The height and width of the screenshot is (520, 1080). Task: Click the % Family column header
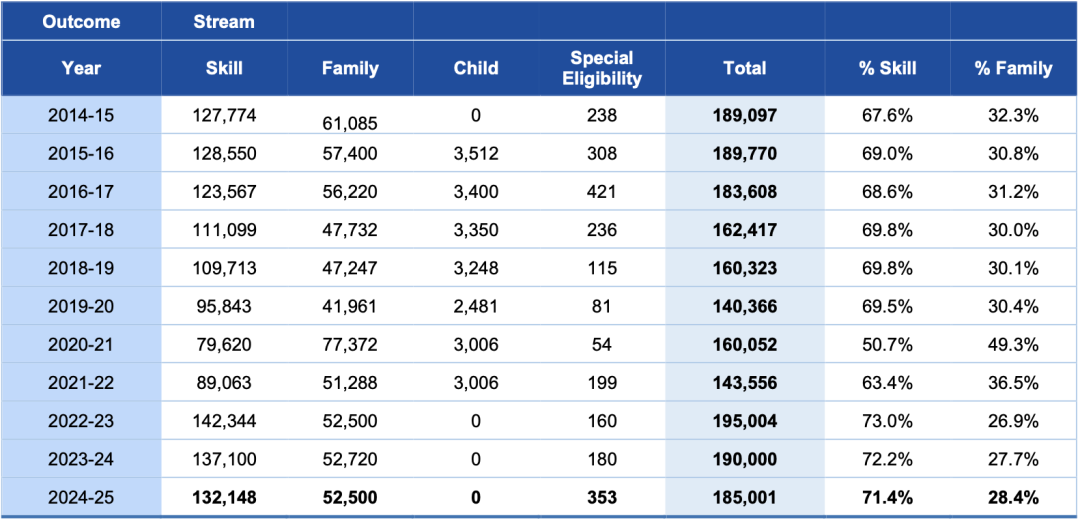coord(1013,68)
